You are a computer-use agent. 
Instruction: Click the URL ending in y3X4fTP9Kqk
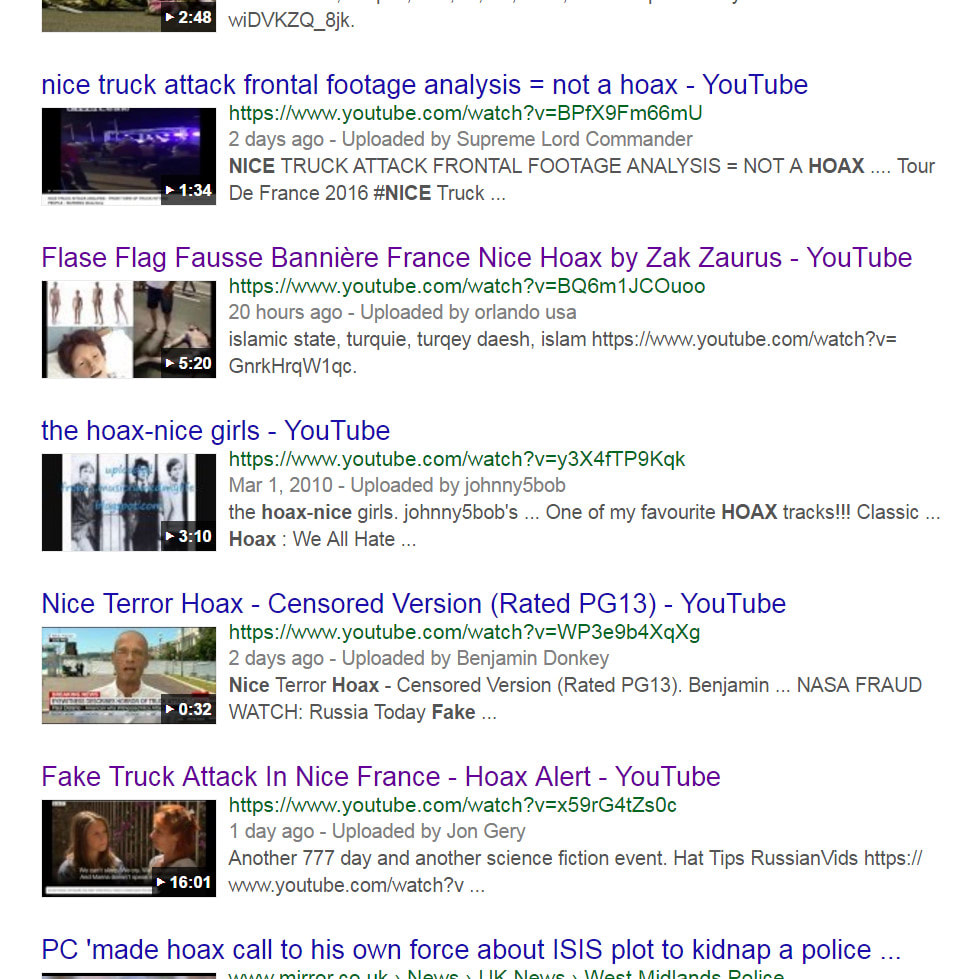(x=457, y=459)
